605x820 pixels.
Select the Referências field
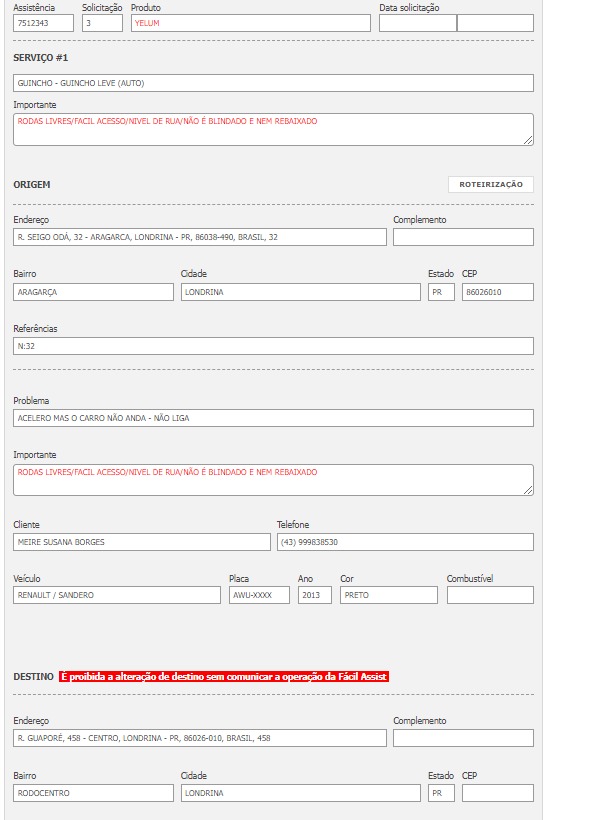pyautogui.click(x=273, y=346)
